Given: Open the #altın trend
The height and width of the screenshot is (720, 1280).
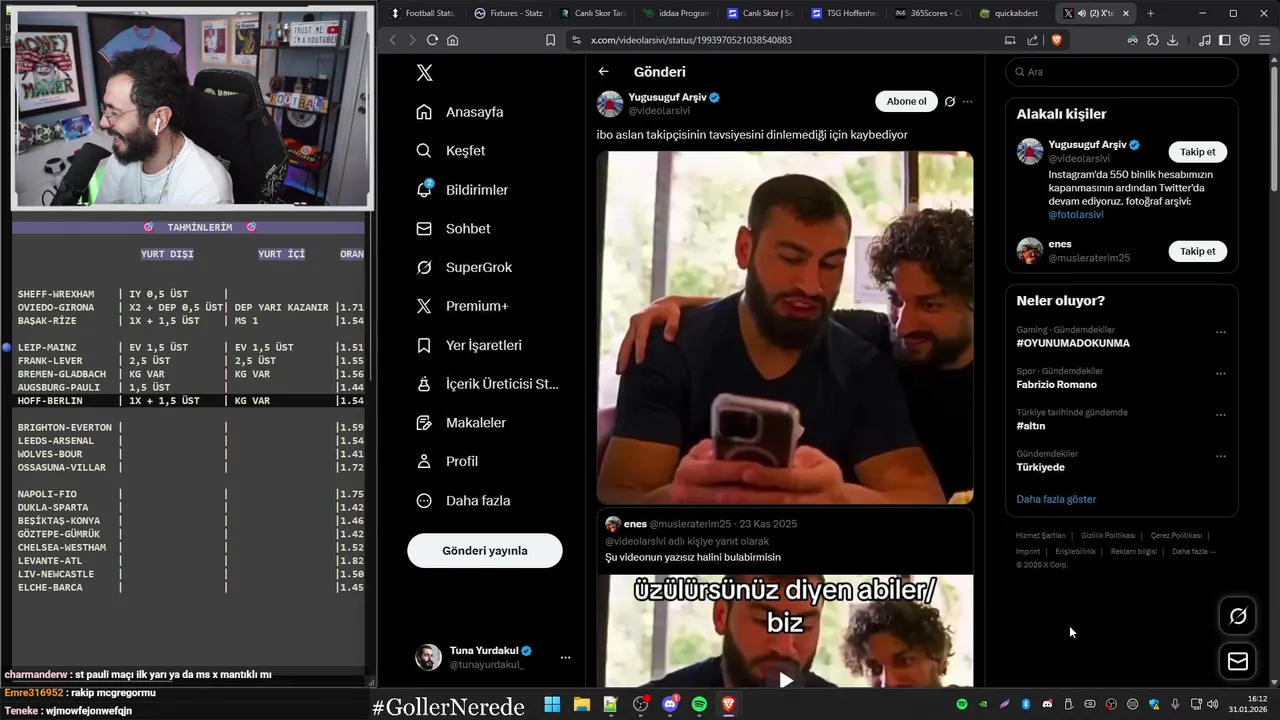Looking at the screenshot, I should (1031, 426).
